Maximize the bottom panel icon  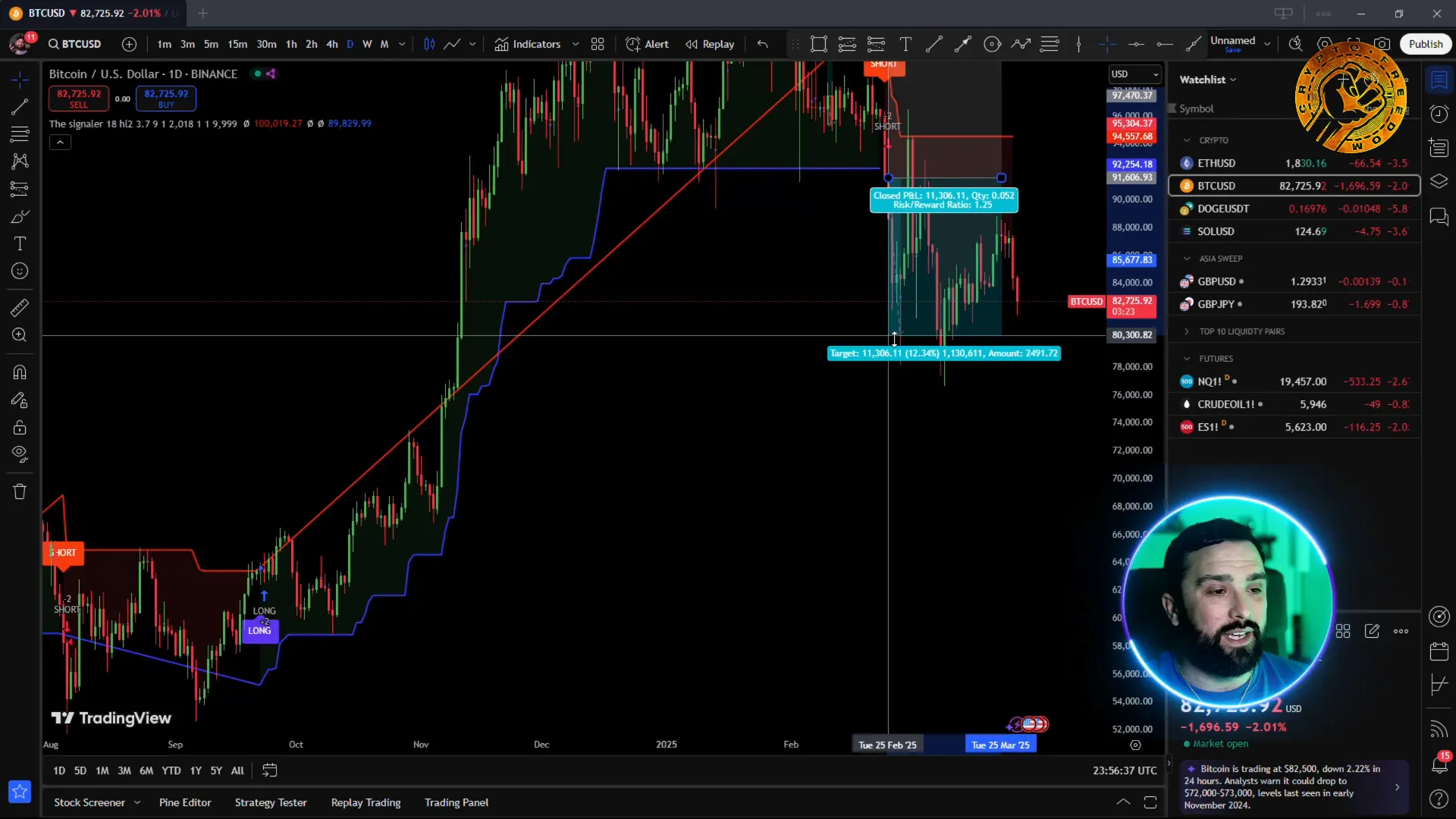coord(1150,802)
